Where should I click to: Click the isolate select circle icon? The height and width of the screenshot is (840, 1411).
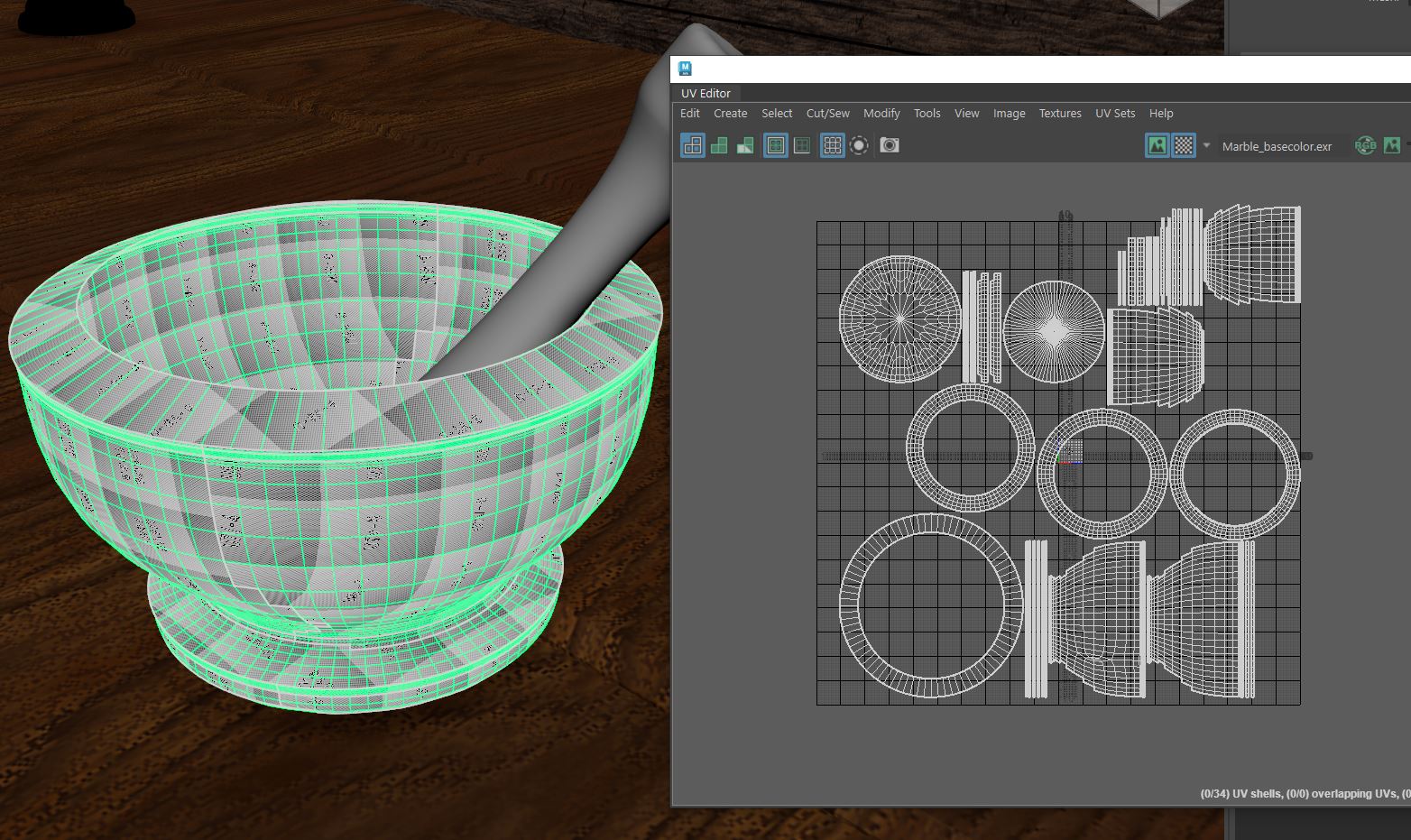coord(859,145)
